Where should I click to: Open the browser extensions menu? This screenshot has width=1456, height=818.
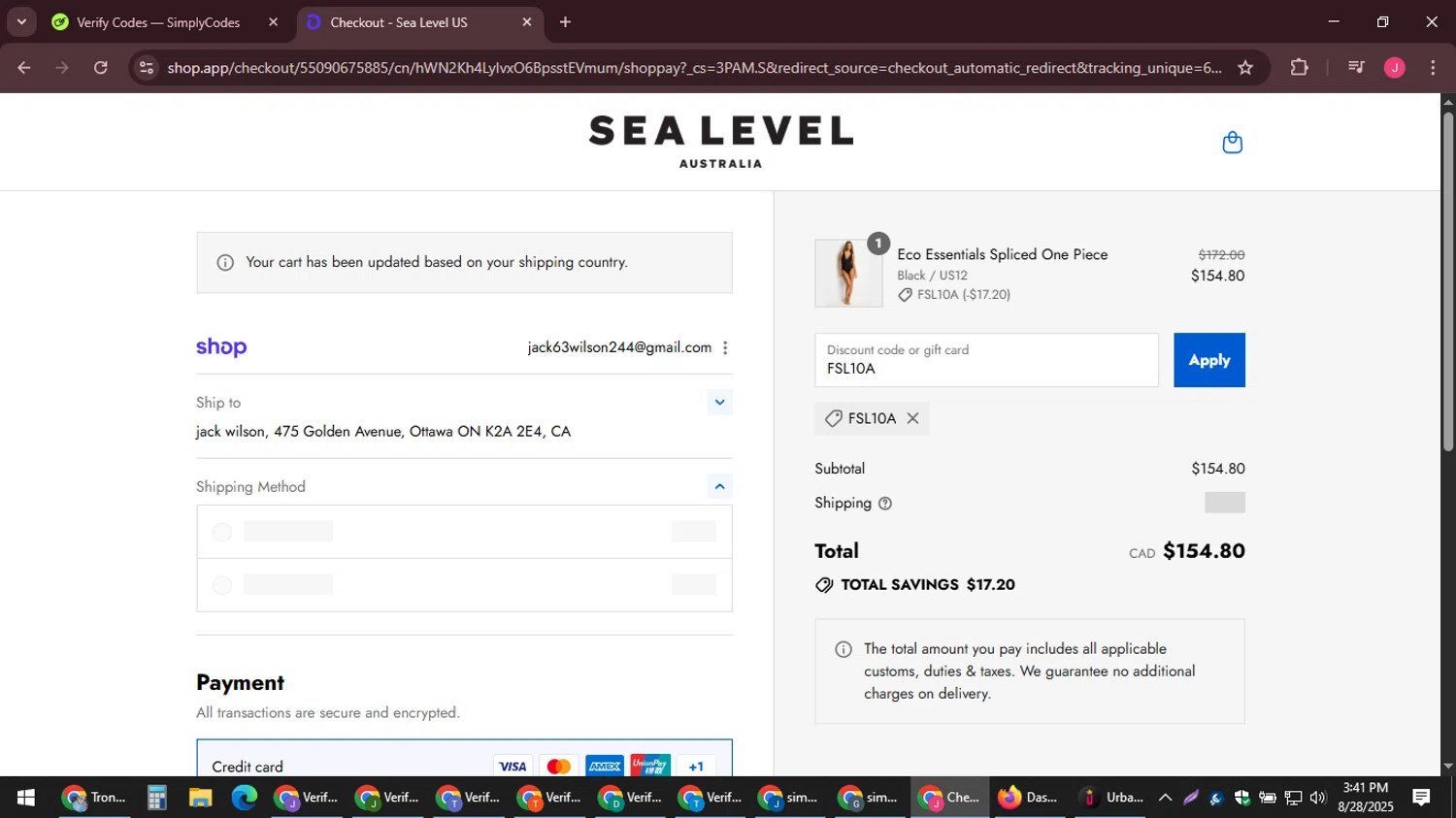pos(1299,68)
